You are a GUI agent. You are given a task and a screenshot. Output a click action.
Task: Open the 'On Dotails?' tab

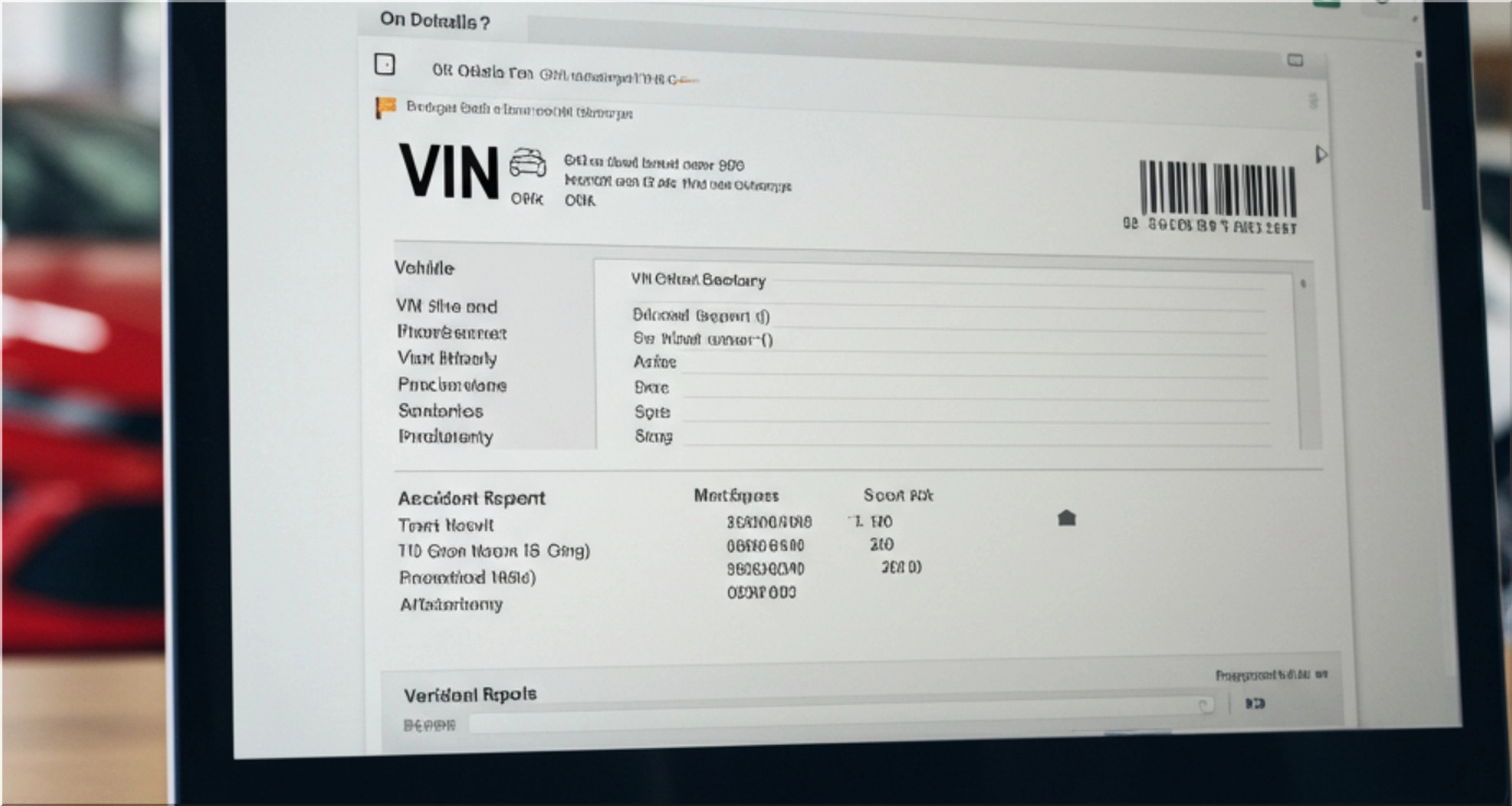click(x=435, y=21)
